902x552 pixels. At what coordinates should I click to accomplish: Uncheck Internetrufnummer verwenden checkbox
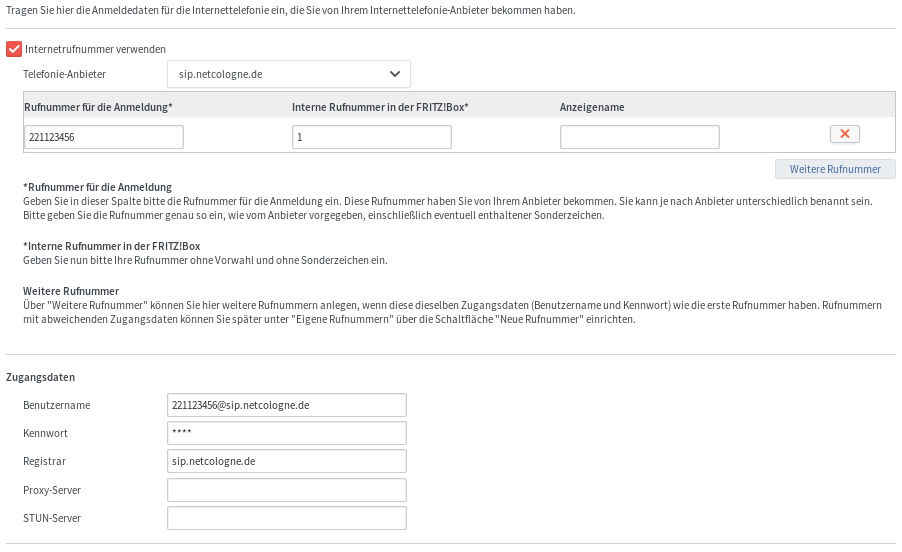coord(14,49)
